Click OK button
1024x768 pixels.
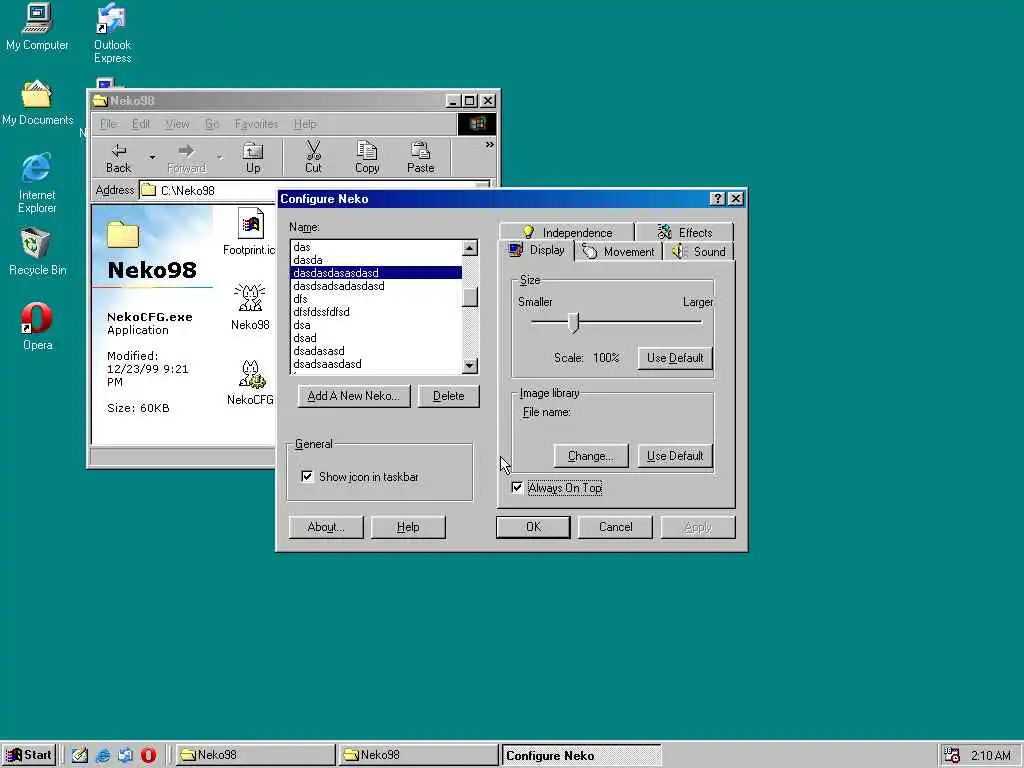pyautogui.click(x=533, y=527)
